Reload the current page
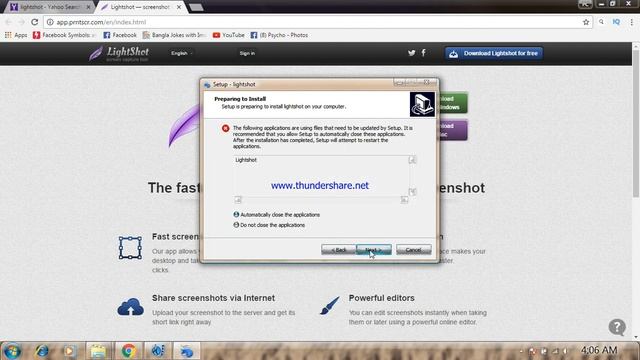This screenshot has width=640, height=360. coord(35,22)
